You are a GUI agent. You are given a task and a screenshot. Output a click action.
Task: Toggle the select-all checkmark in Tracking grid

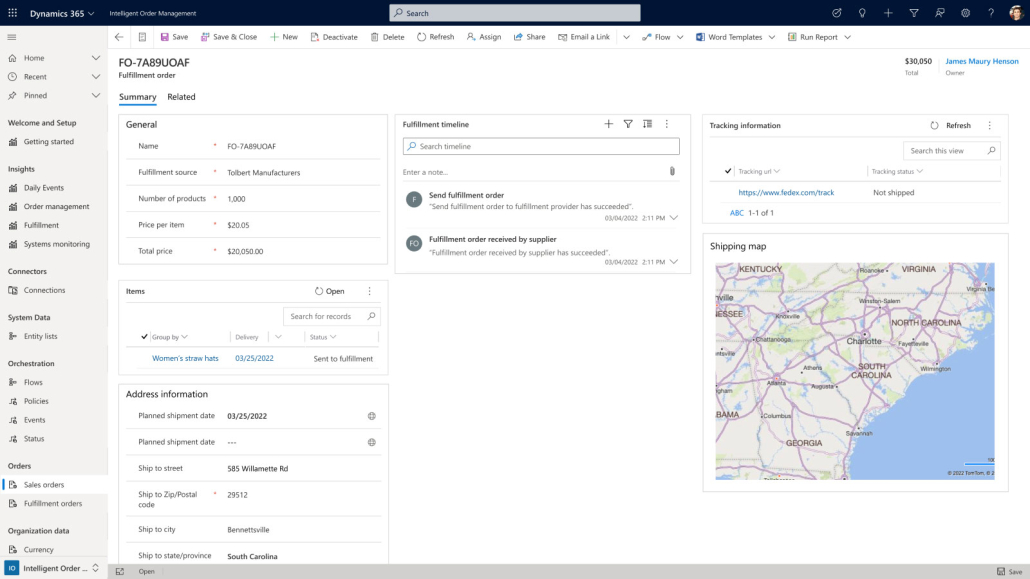(728, 171)
